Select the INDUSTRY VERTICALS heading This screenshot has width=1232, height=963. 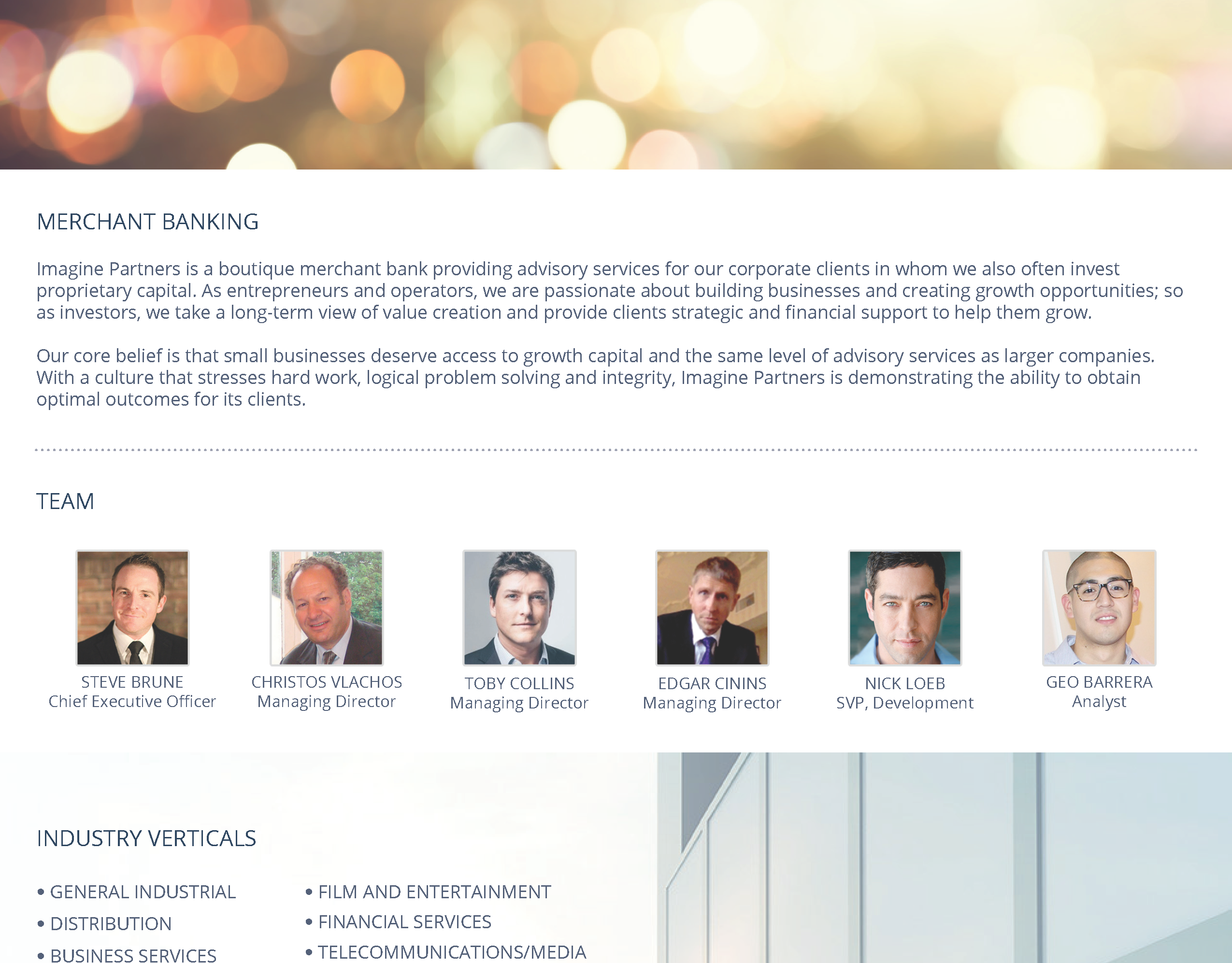tap(147, 838)
